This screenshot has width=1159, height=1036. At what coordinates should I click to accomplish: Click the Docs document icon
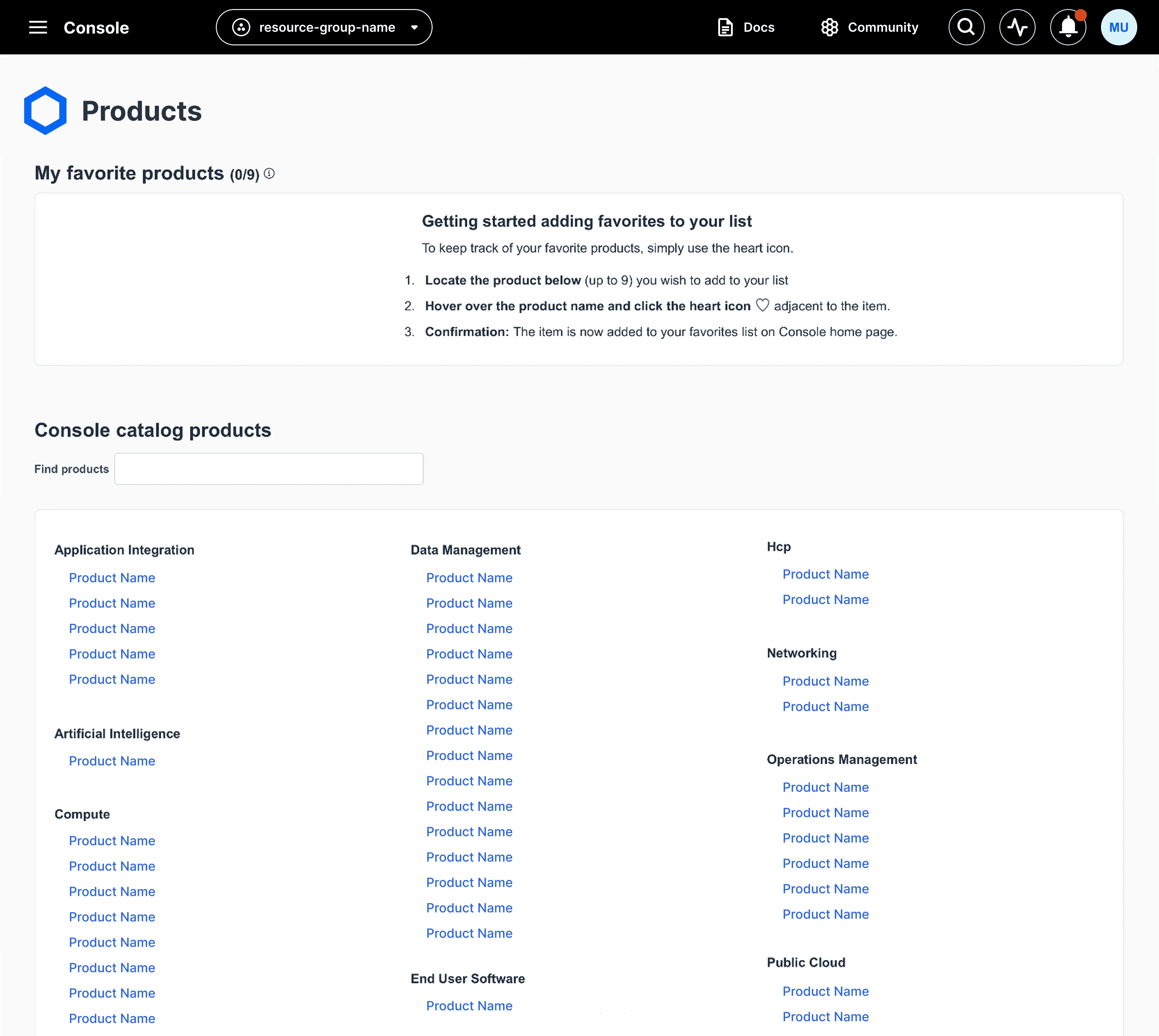click(725, 27)
